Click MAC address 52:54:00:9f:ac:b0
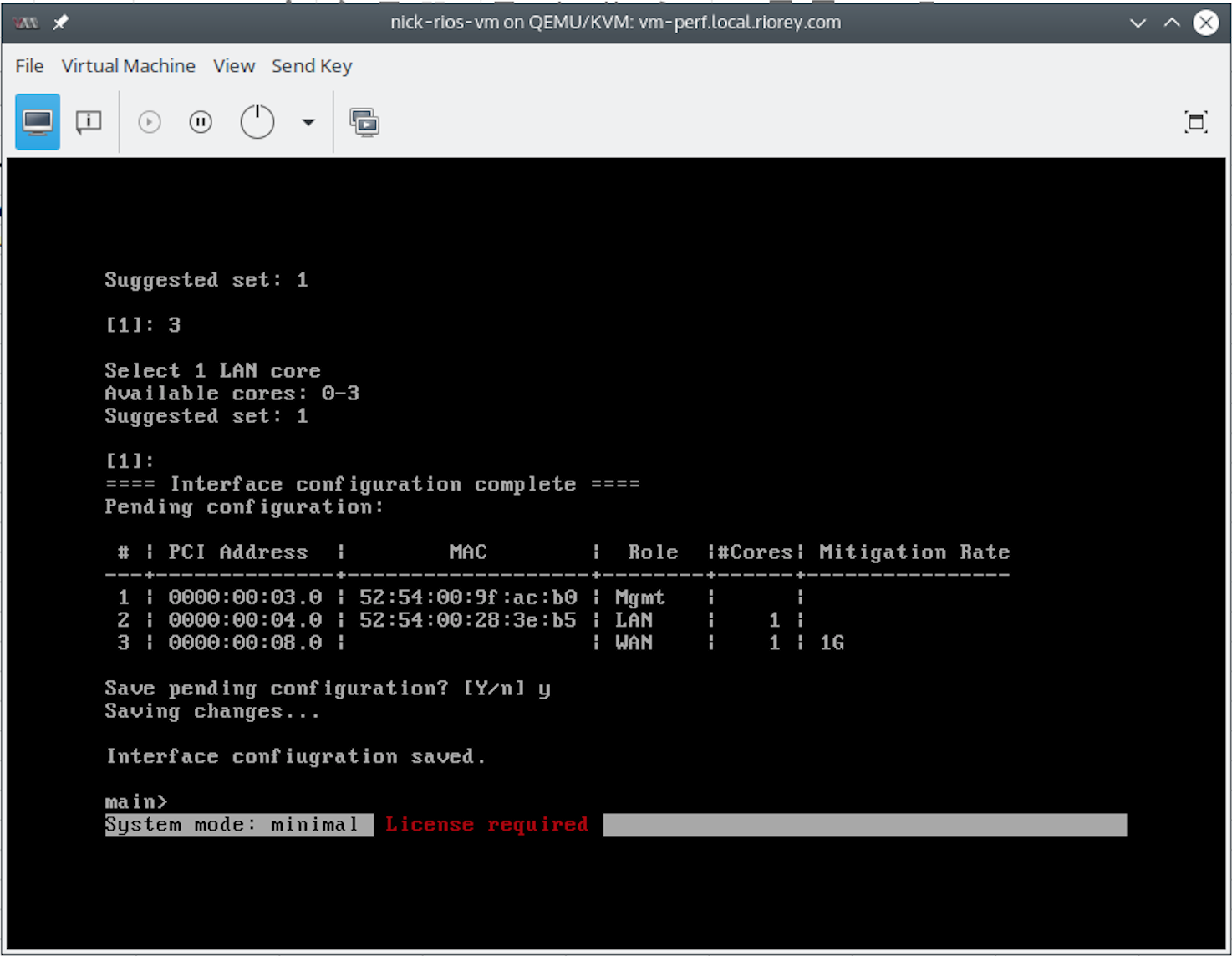Viewport: 1232px width, 956px height. tap(468, 597)
